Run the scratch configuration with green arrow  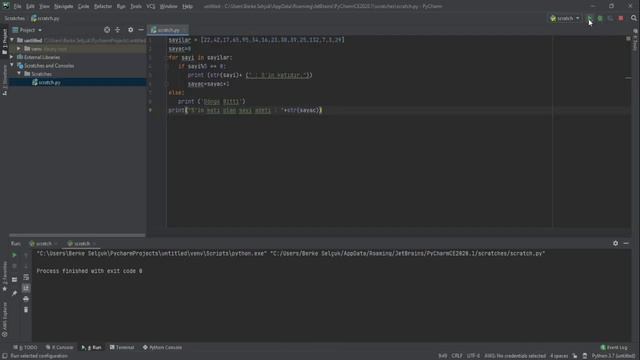tap(589, 18)
